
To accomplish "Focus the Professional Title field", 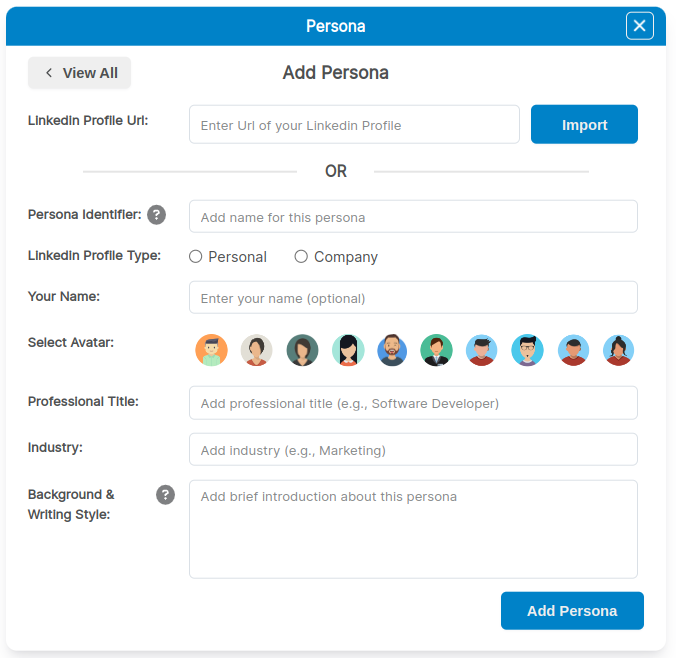I will click(x=413, y=403).
